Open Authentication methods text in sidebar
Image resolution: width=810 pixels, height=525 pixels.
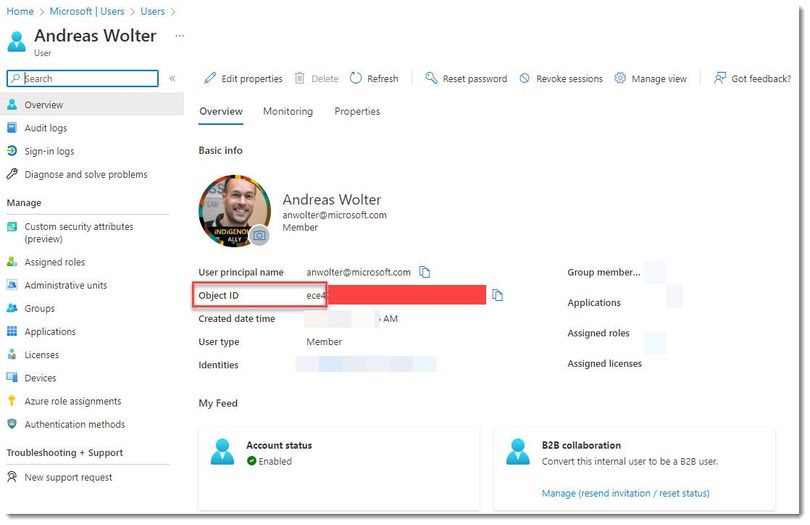[x=74, y=424]
